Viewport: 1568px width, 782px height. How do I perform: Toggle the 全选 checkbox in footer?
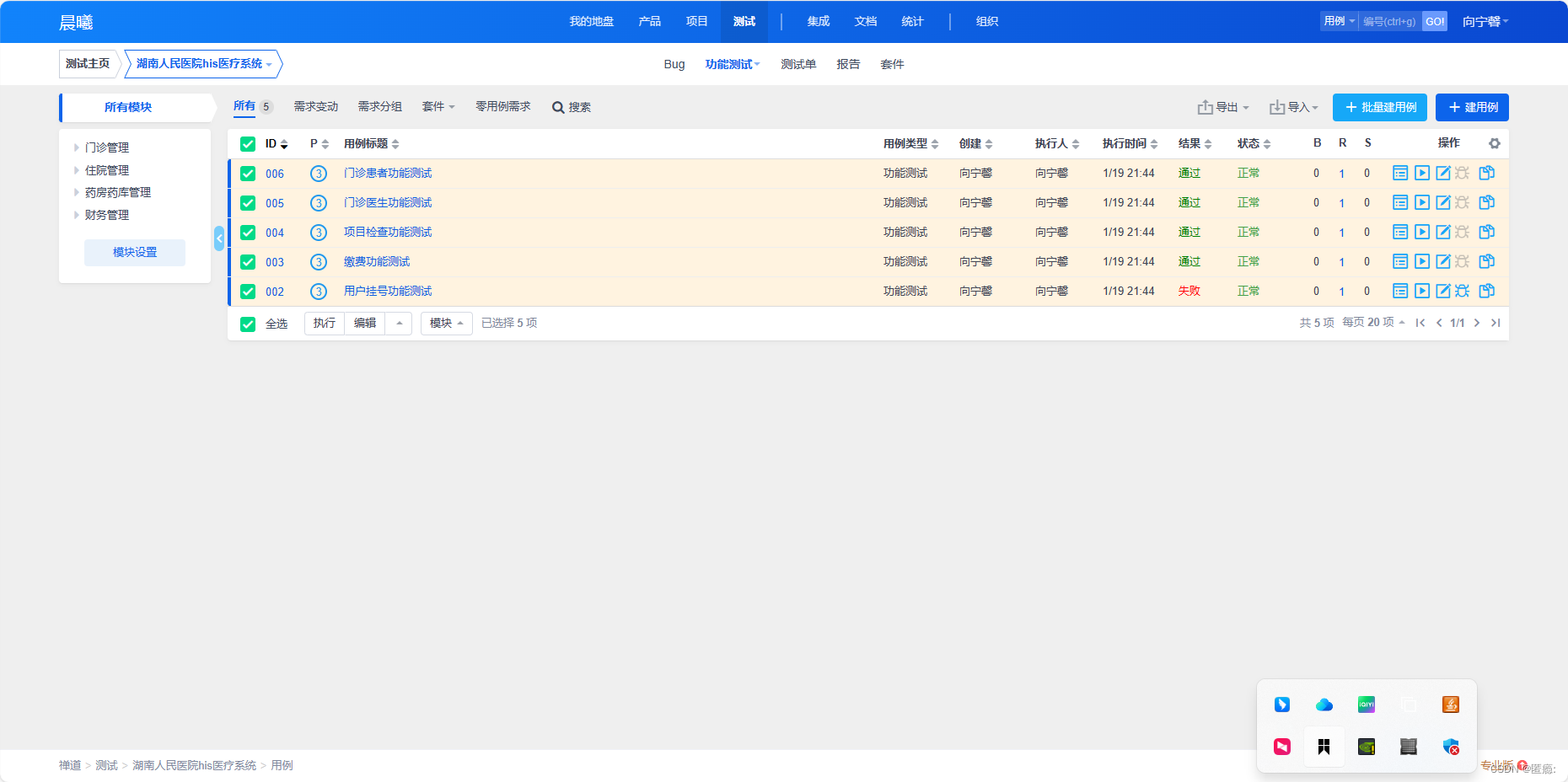(248, 324)
